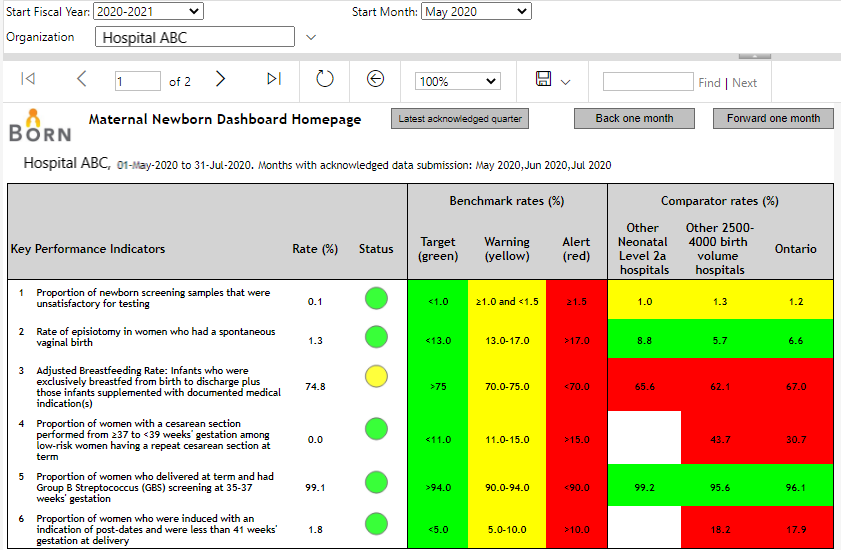
Task: Navigate back to parent report
Action: click(376, 80)
